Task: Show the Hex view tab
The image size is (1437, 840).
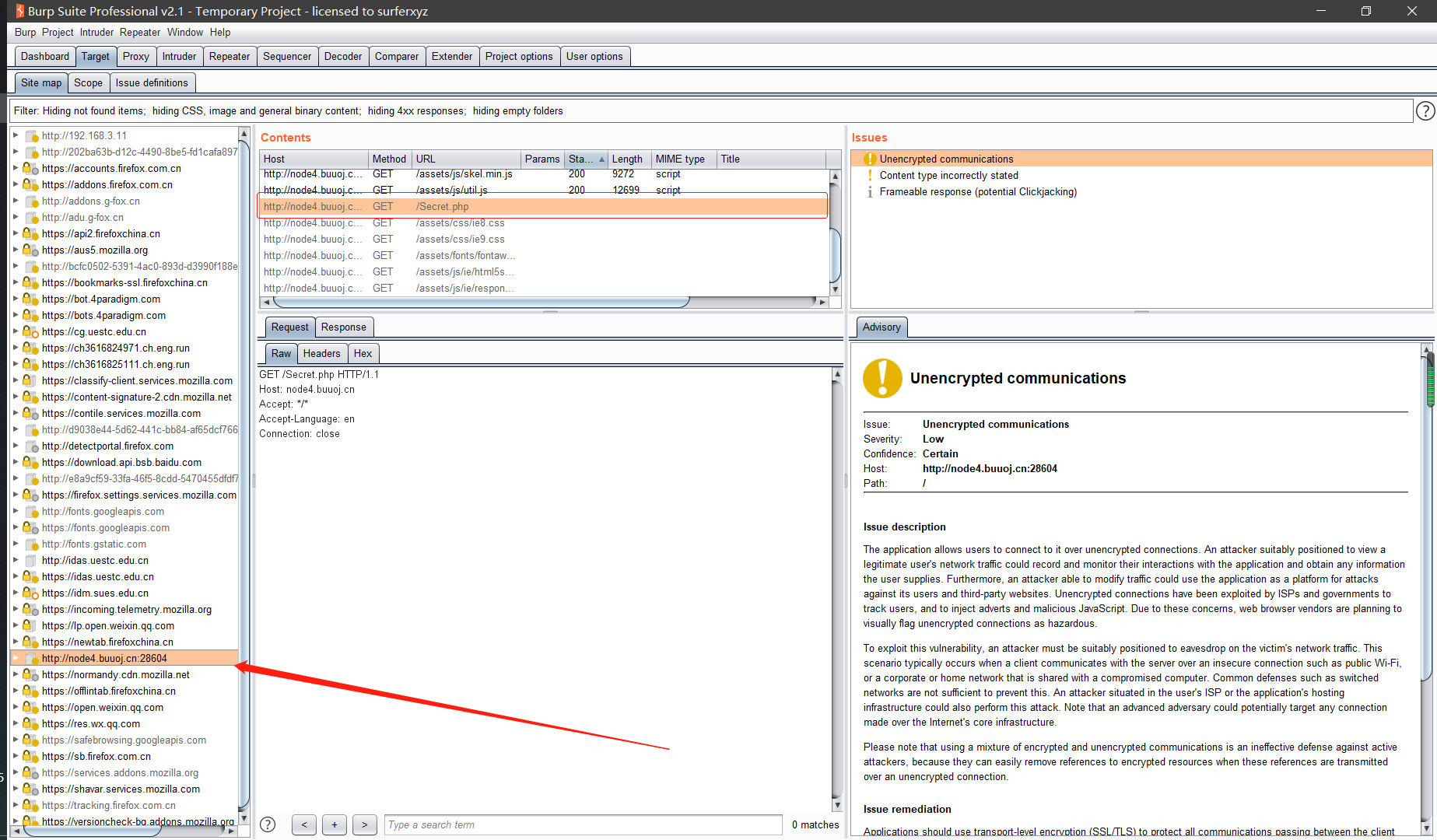Action: (363, 353)
